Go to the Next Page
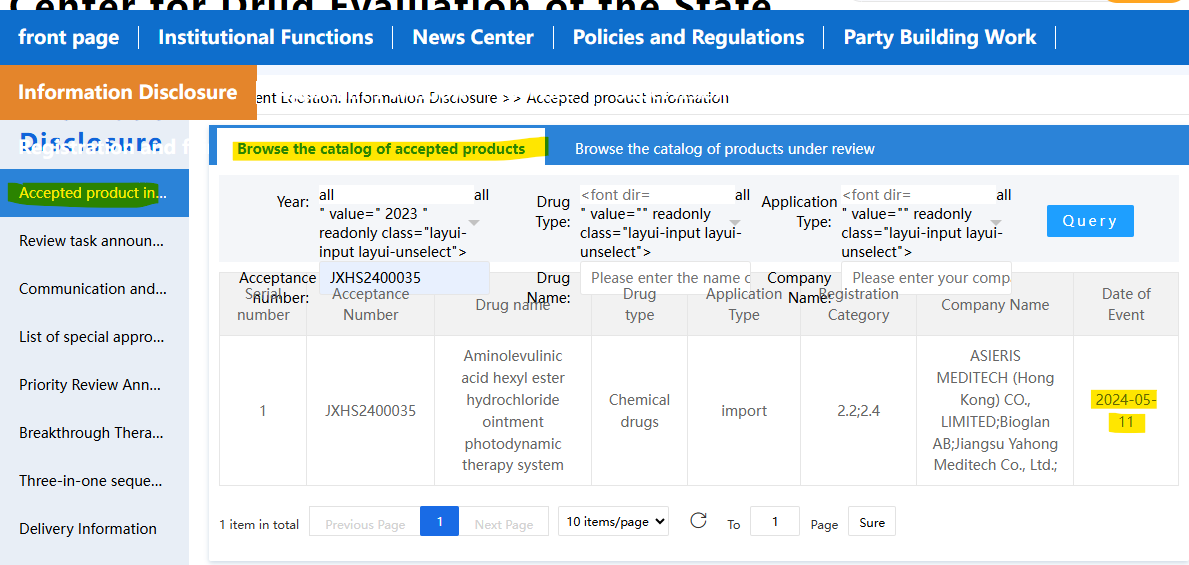This screenshot has width=1189, height=565. click(502, 523)
